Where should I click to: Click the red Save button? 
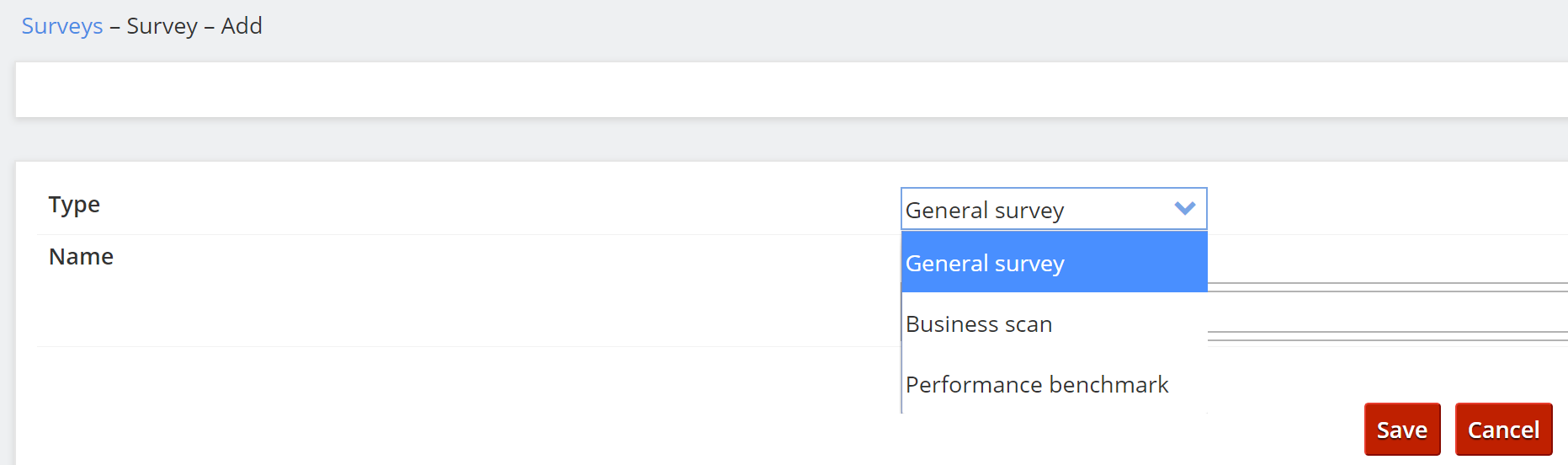point(1402,430)
